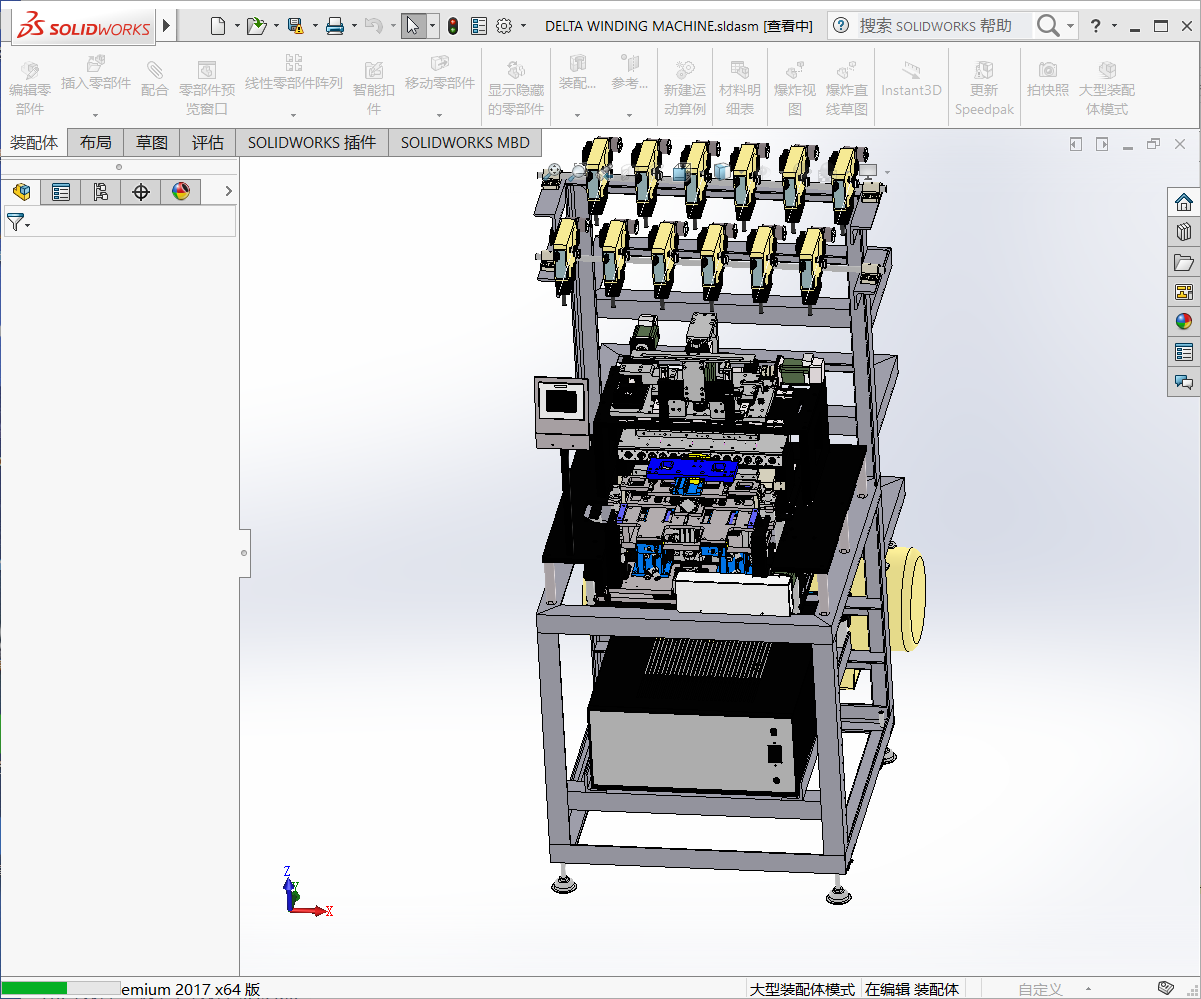This screenshot has height=999, width=1201.
Task: Open the FeatureManager design tree tab
Action: [21, 192]
